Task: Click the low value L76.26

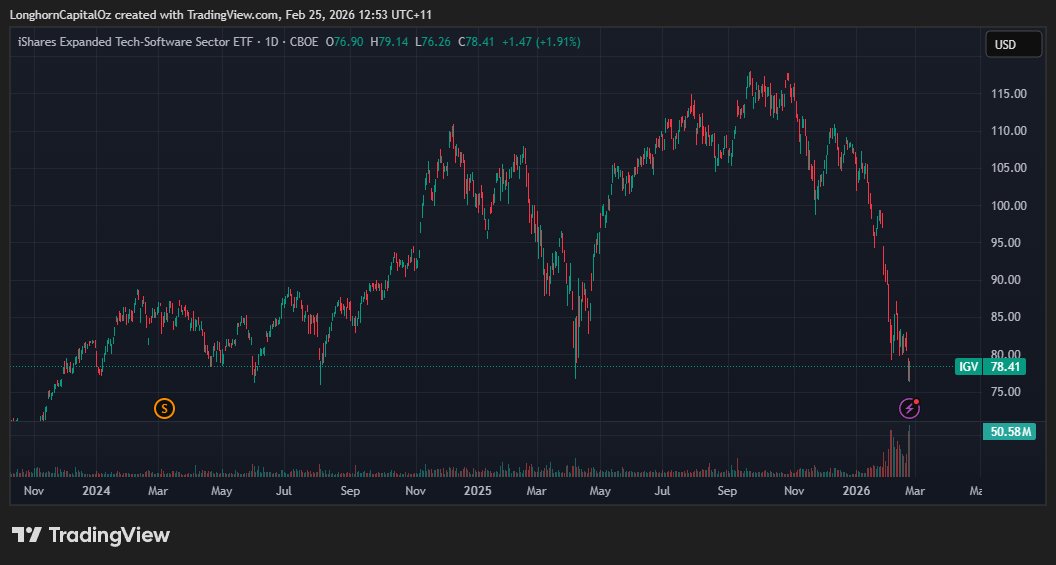Action: (433, 42)
